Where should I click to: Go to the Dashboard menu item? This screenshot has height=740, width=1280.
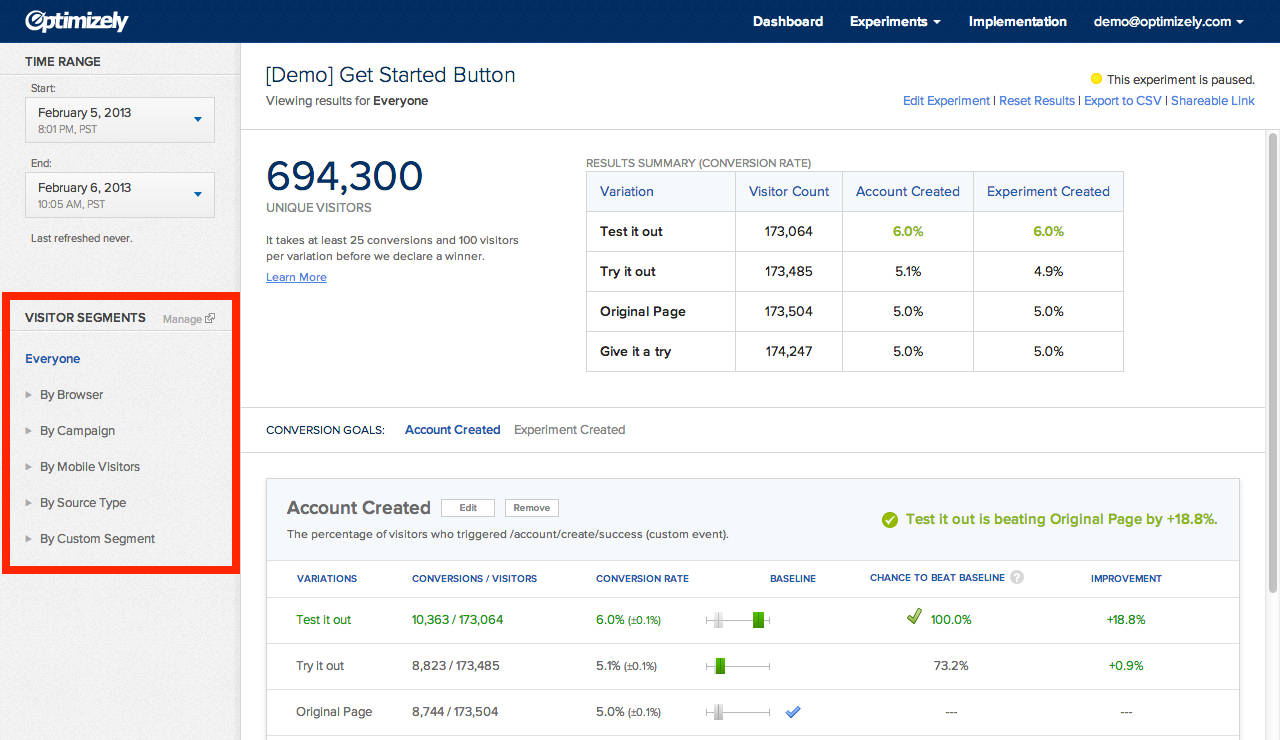(788, 21)
